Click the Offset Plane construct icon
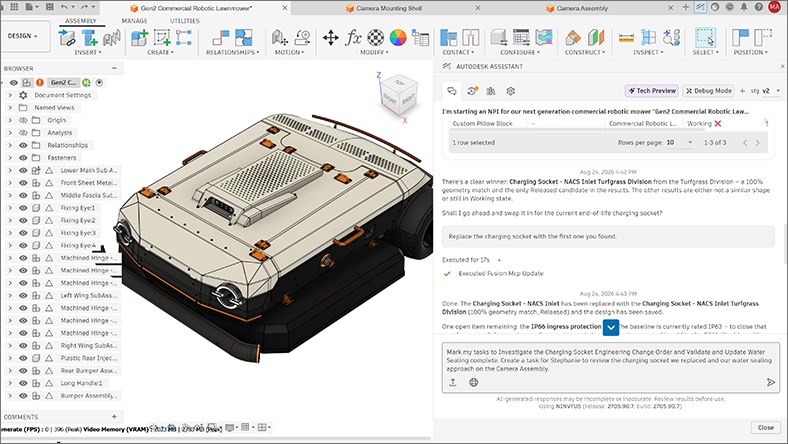Screen dimensions: 788x444 [573, 38]
